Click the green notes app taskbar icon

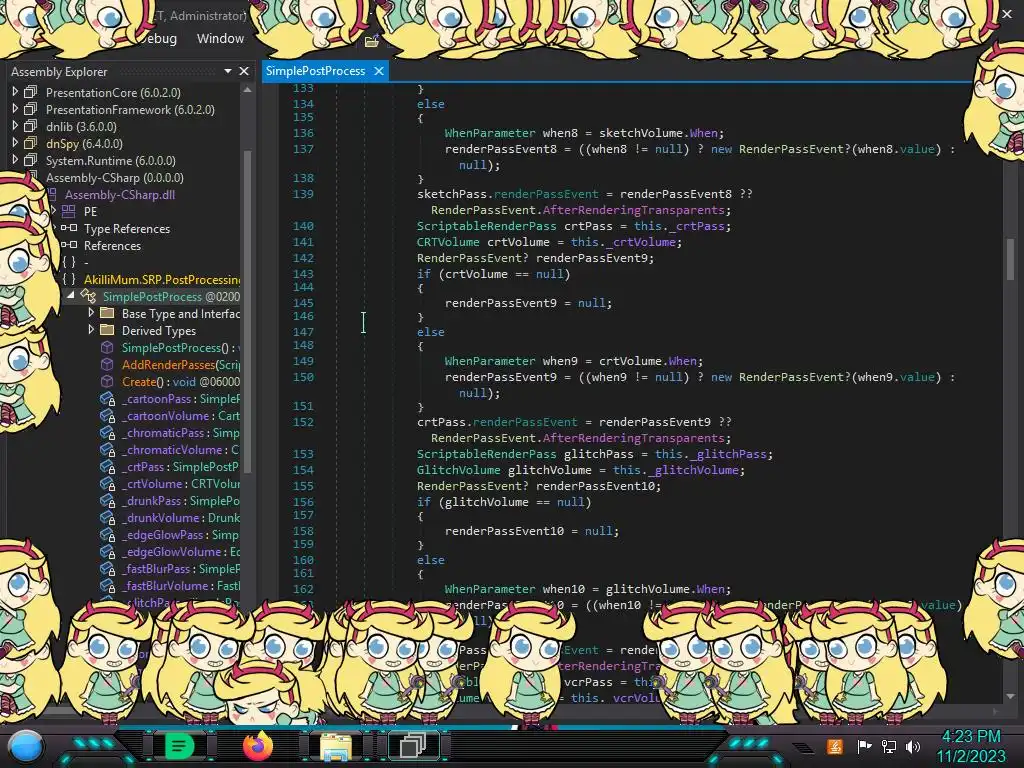coord(178,746)
